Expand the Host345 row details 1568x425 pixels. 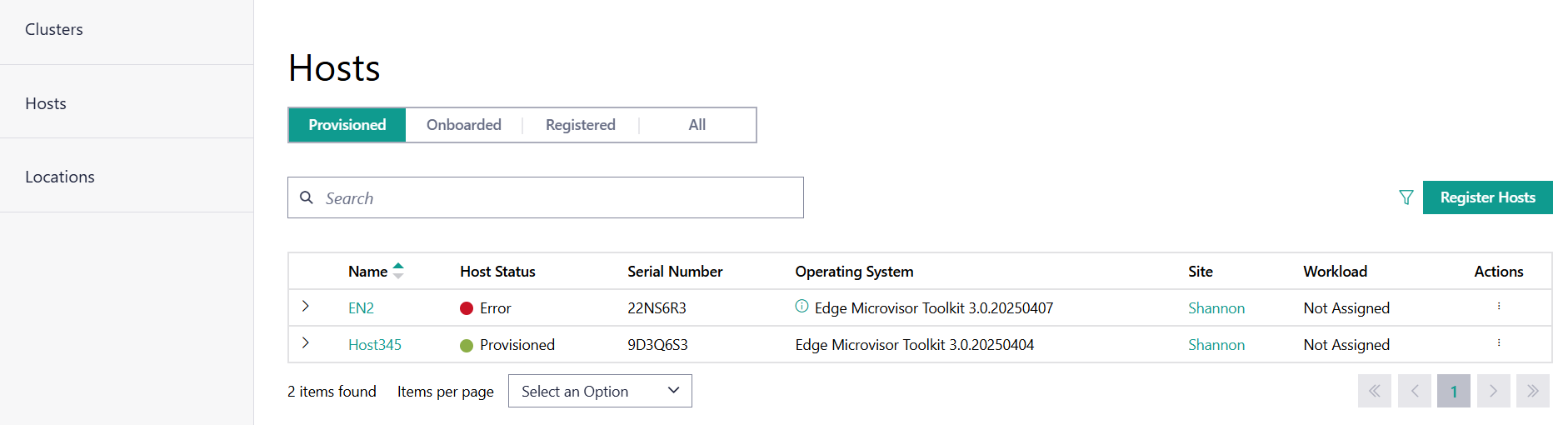tap(306, 343)
